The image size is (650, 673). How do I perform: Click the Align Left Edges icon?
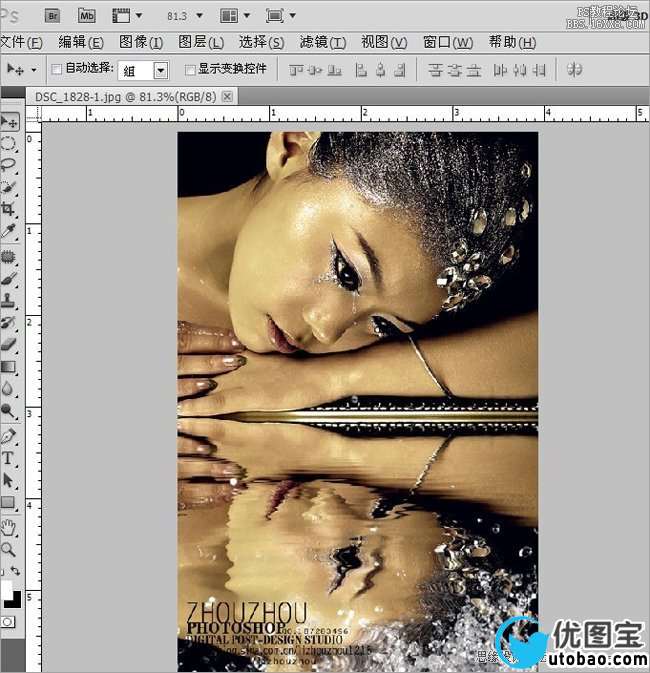click(361, 70)
